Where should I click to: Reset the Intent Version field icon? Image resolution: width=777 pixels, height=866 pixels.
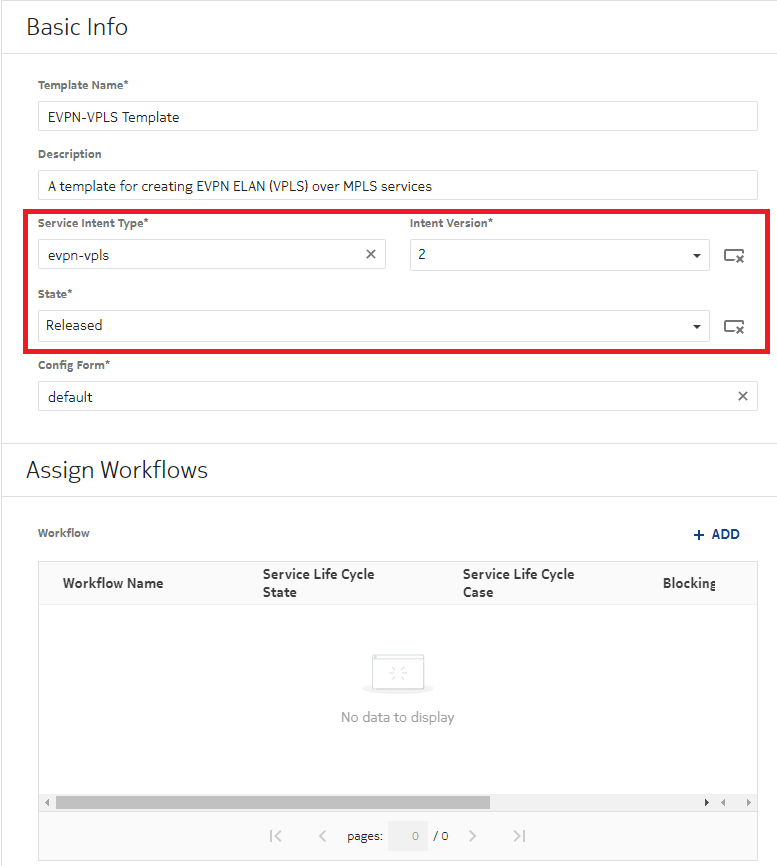tap(734, 256)
